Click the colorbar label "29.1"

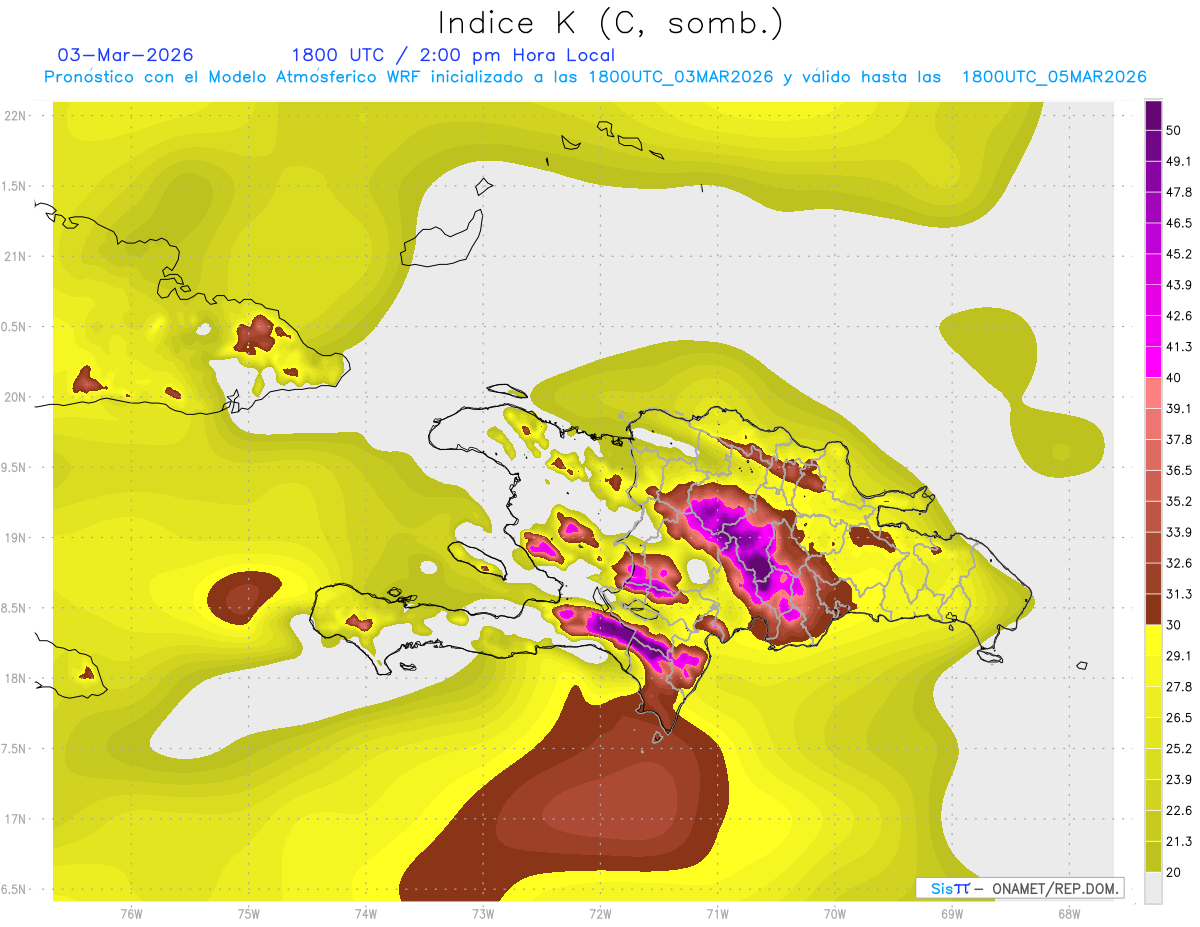(x=1178, y=655)
